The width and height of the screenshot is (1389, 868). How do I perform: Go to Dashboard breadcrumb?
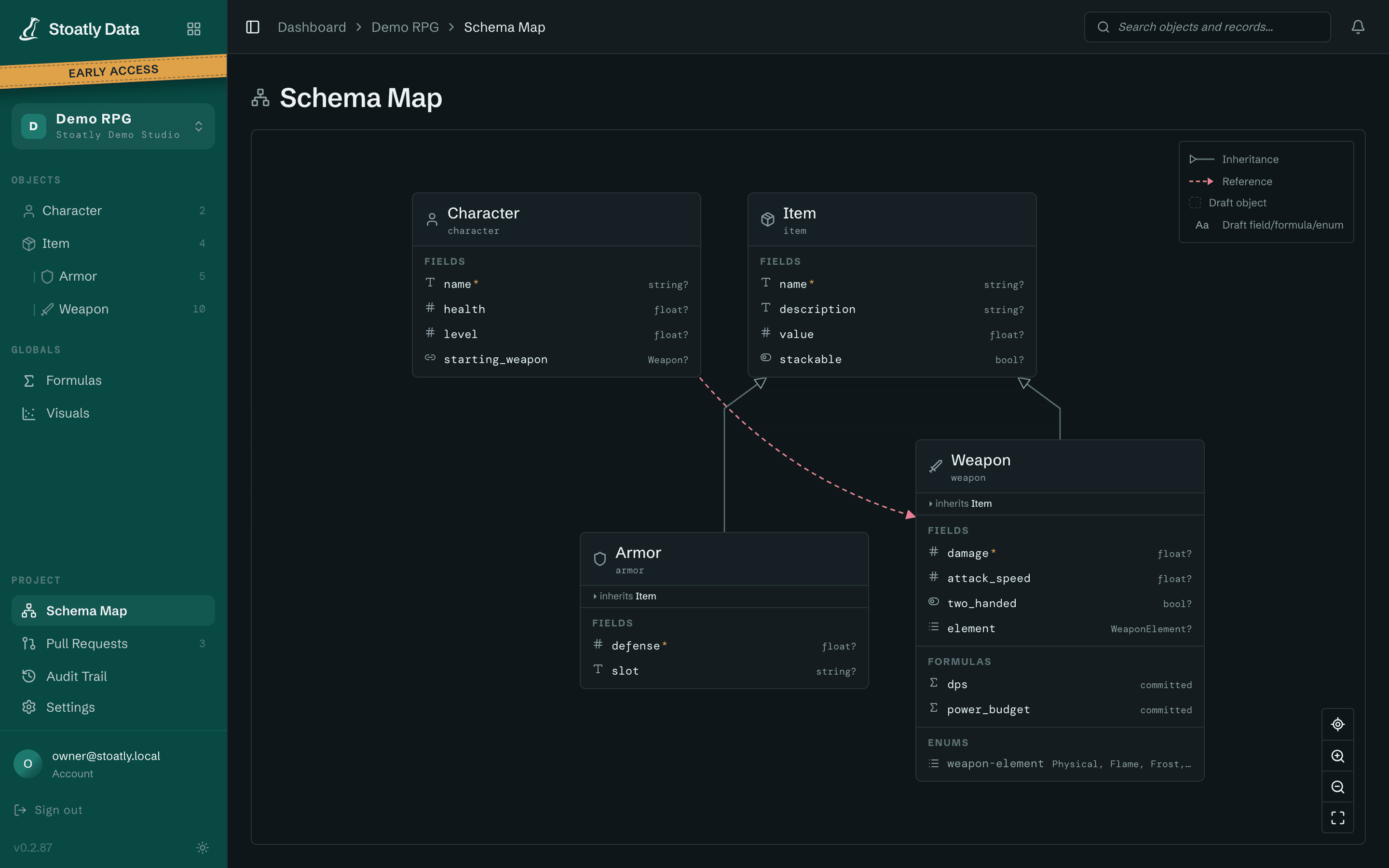312,27
